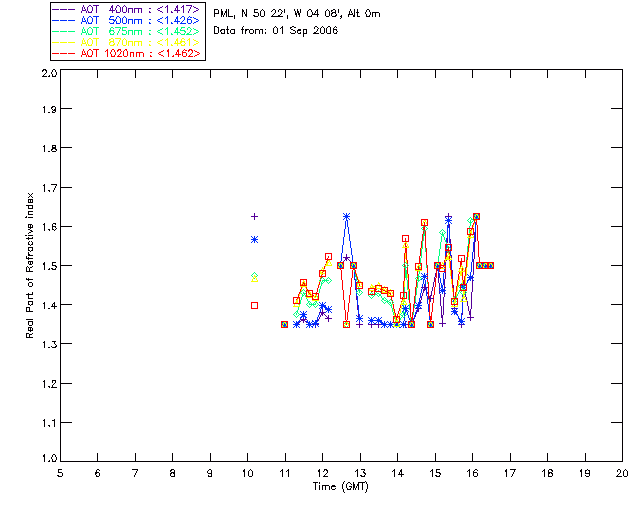The width and height of the screenshot is (640, 512).
Task: Click the hour 14 label on the time axis
Action: 398,473
